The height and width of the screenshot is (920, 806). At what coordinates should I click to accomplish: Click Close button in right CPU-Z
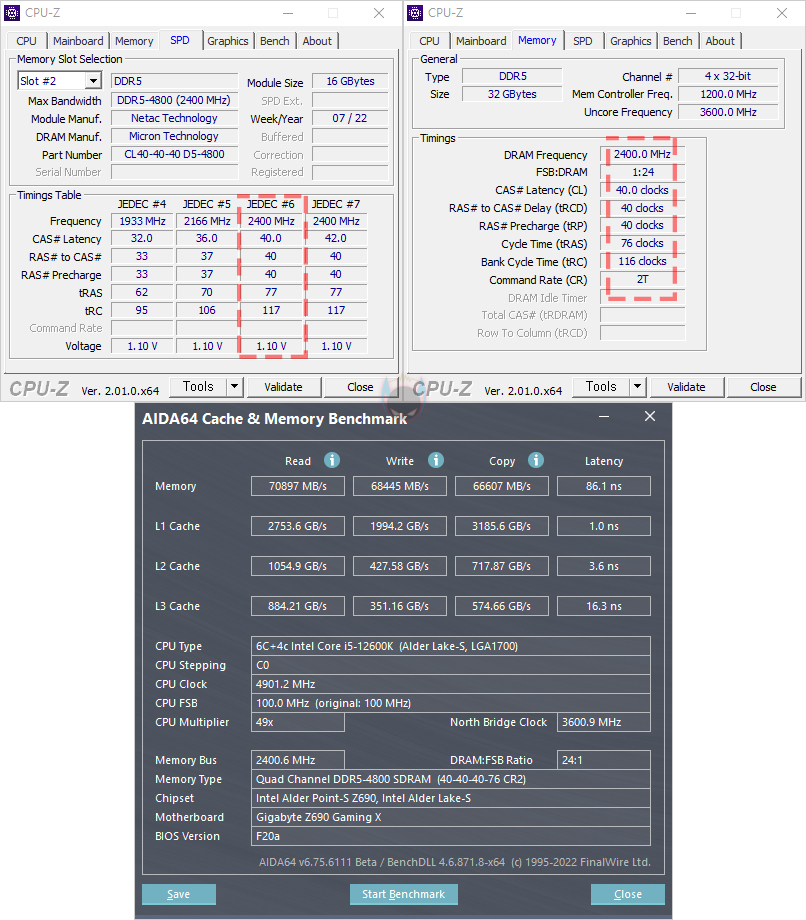point(763,387)
